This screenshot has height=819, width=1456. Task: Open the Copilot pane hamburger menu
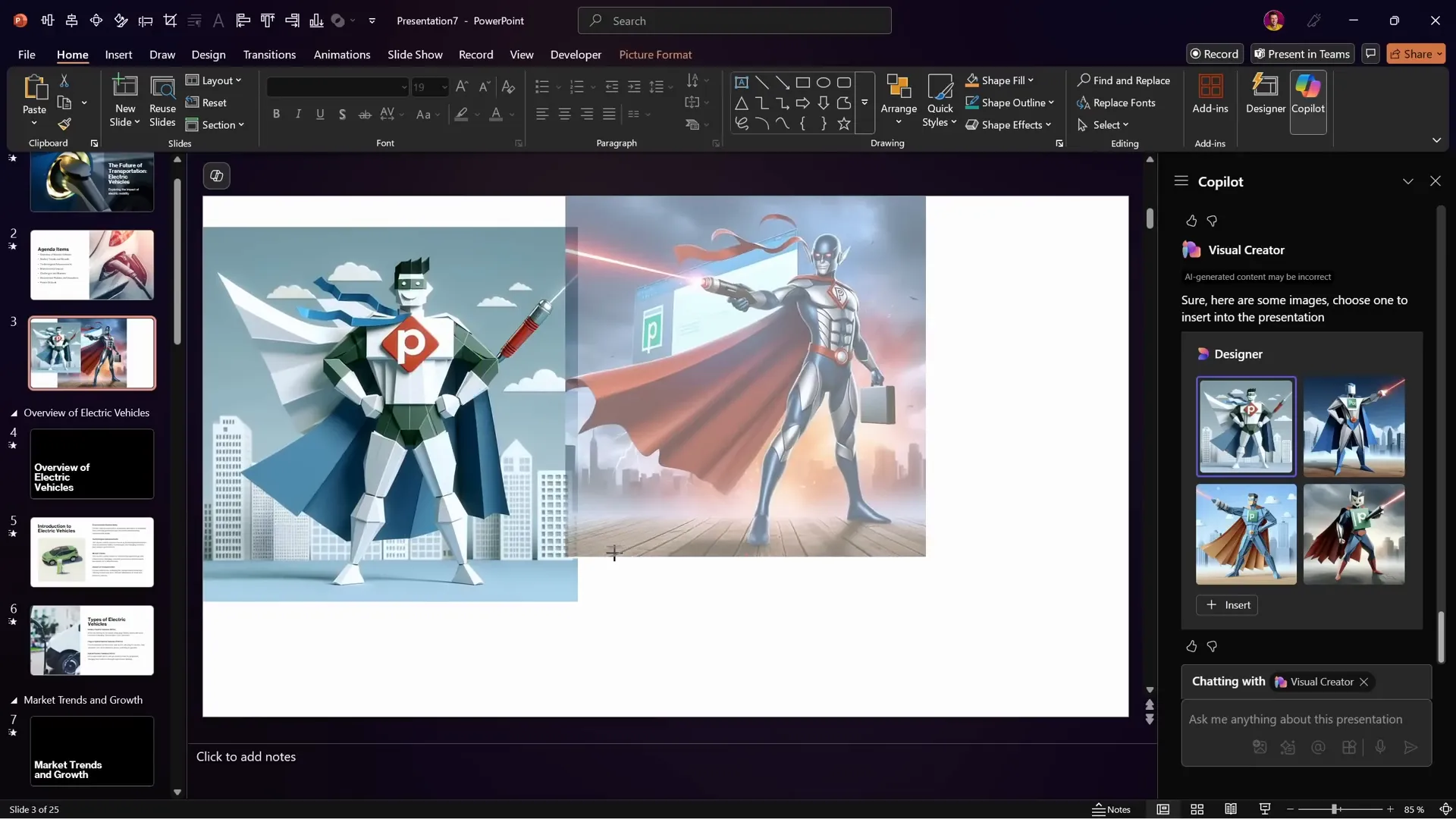pyautogui.click(x=1181, y=180)
